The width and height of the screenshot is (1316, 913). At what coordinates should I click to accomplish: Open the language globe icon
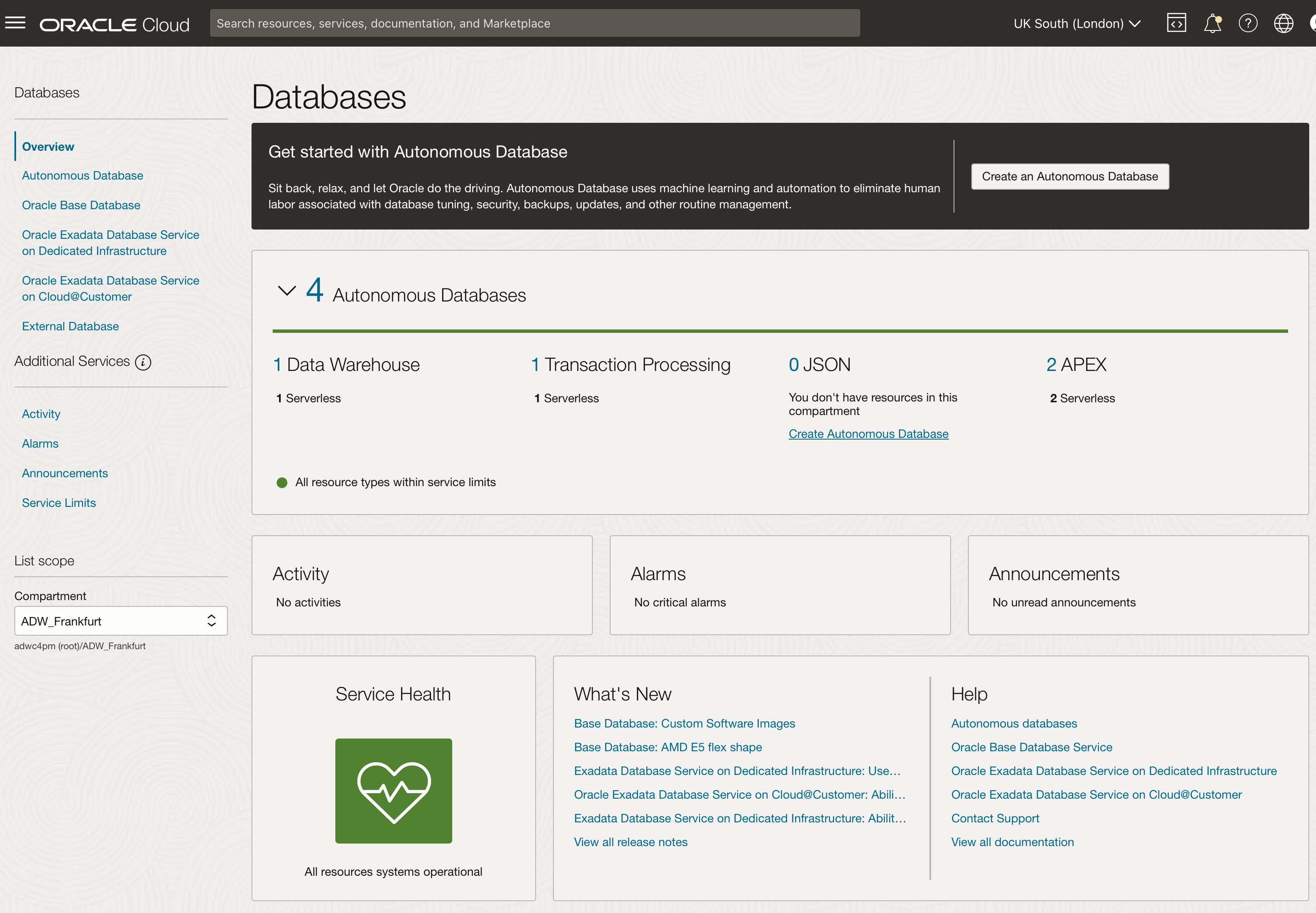click(x=1283, y=23)
